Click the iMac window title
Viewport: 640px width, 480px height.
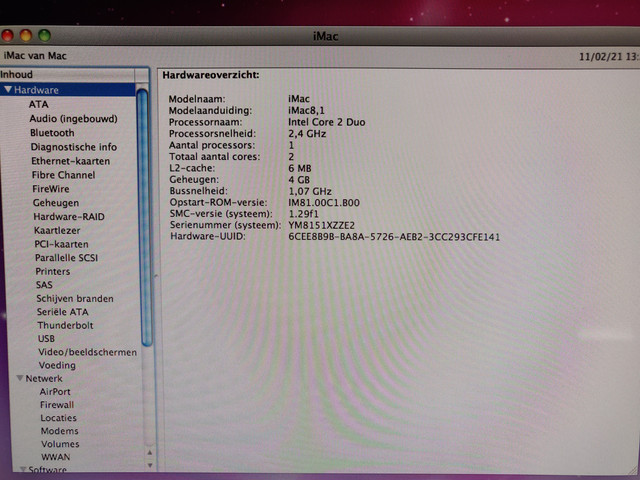click(x=325, y=36)
